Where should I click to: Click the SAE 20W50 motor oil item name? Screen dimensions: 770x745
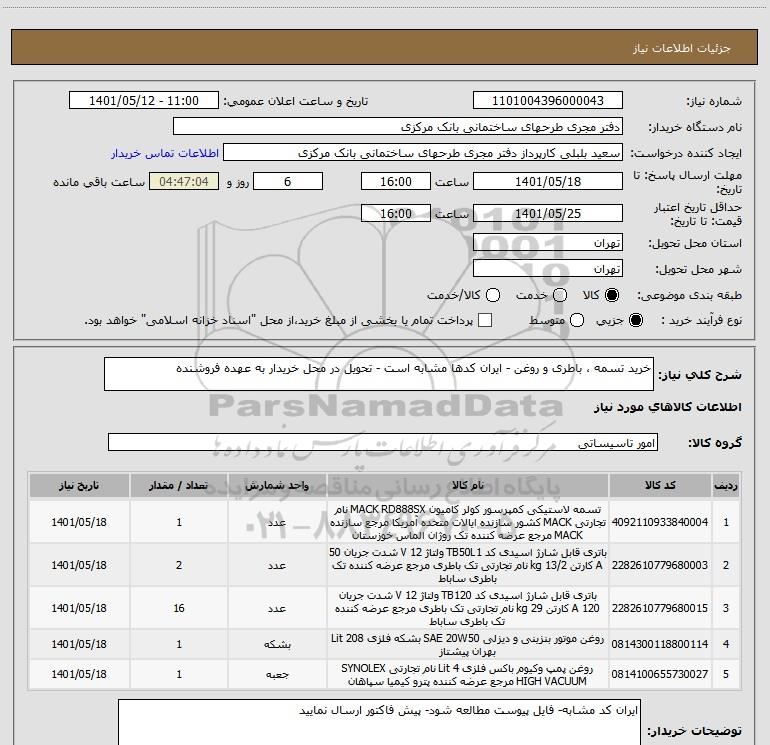pos(468,644)
